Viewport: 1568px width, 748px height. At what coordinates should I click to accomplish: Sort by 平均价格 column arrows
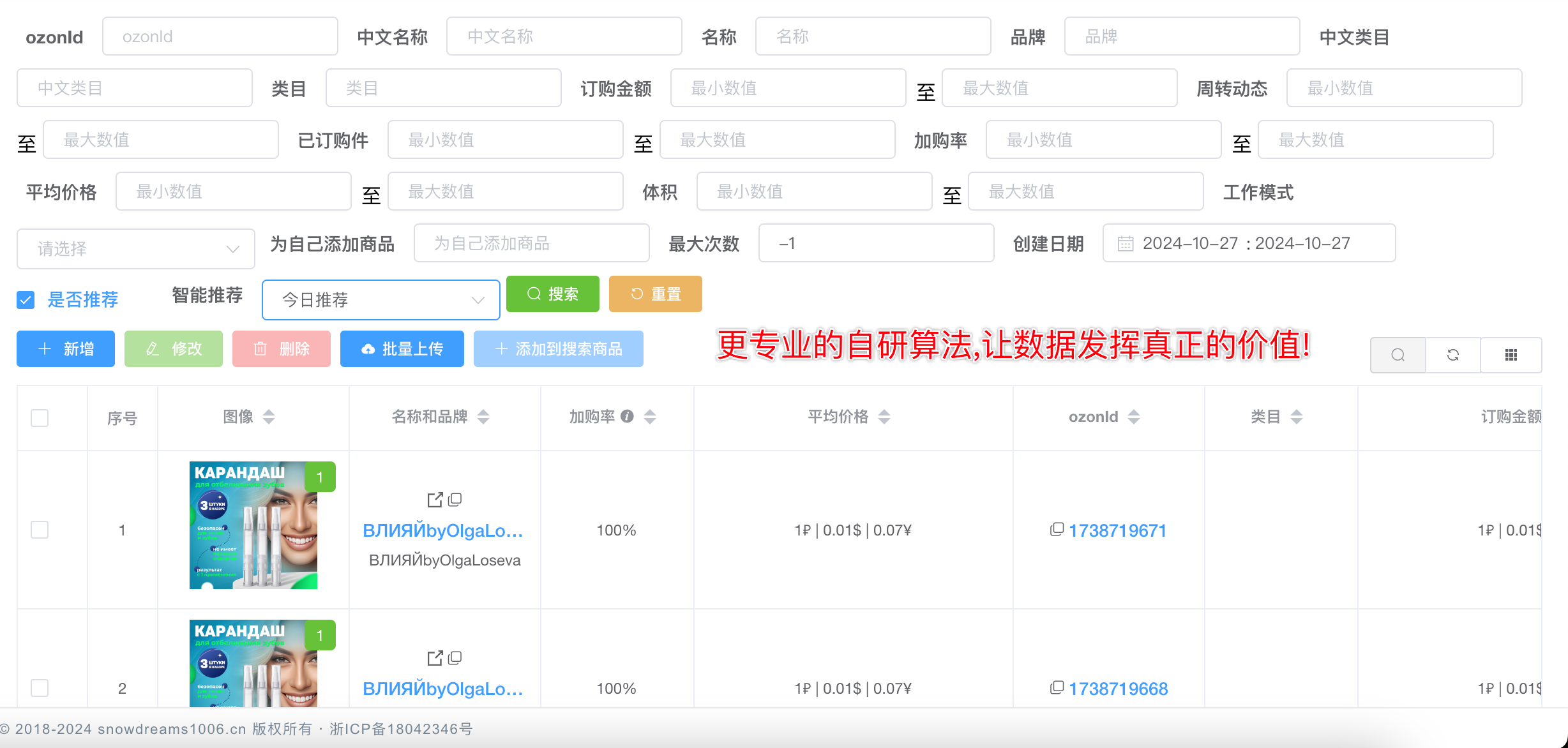tap(884, 417)
